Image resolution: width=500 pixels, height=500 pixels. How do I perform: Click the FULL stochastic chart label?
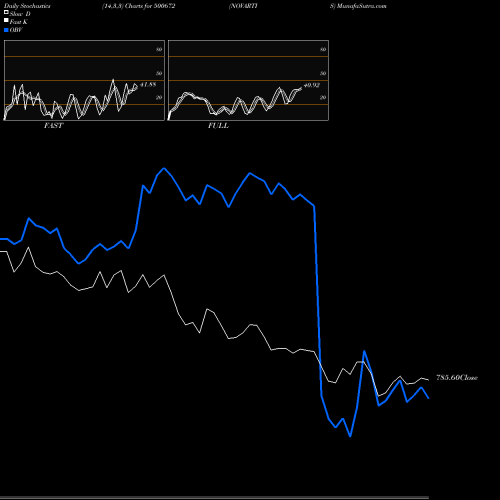point(218,126)
